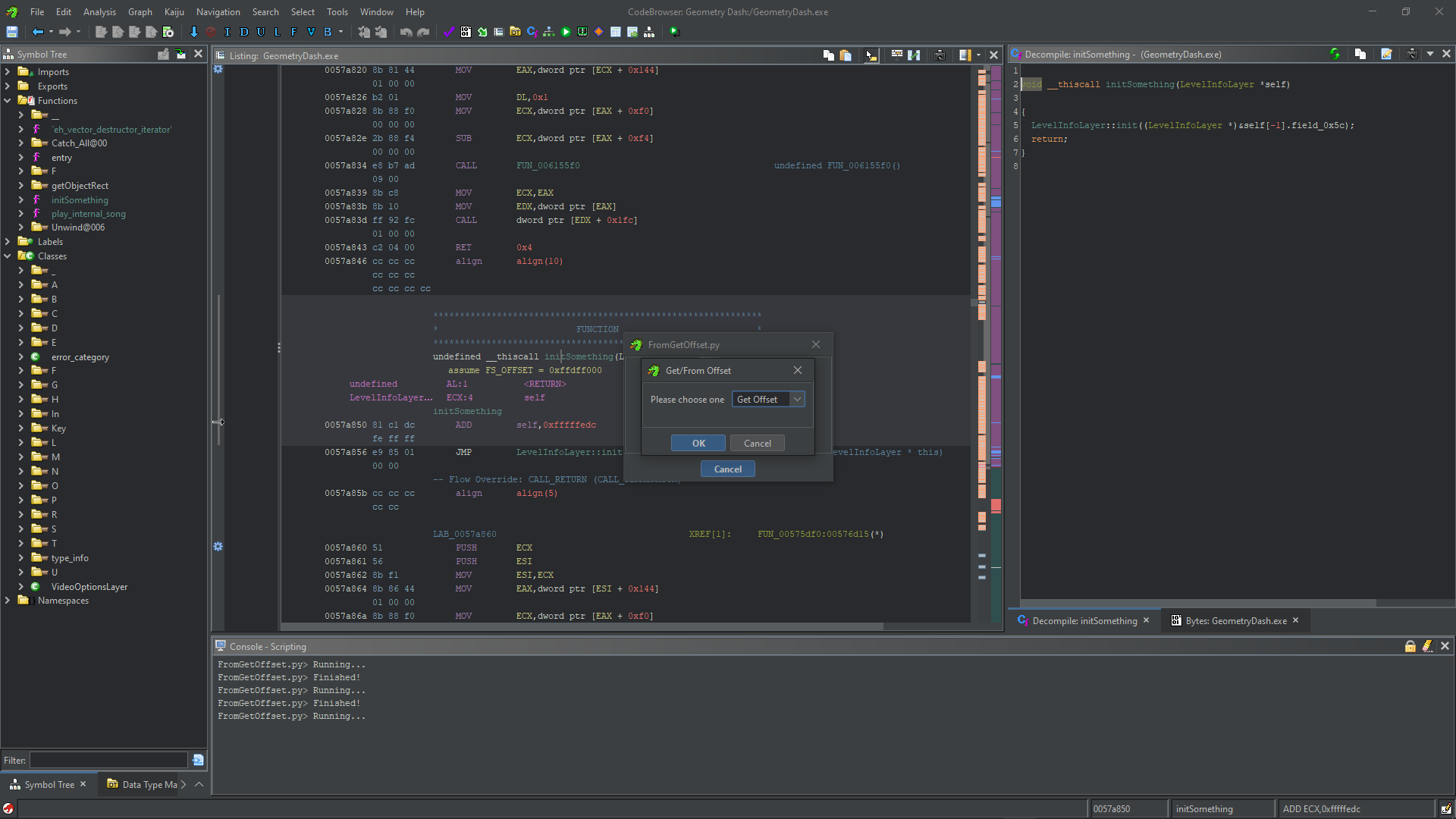Image resolution: width=1456 pixels, height=819 pixels.
Task: Click the Decompiler Cf icon in the toolbar
Action: [x=532, y=32]
